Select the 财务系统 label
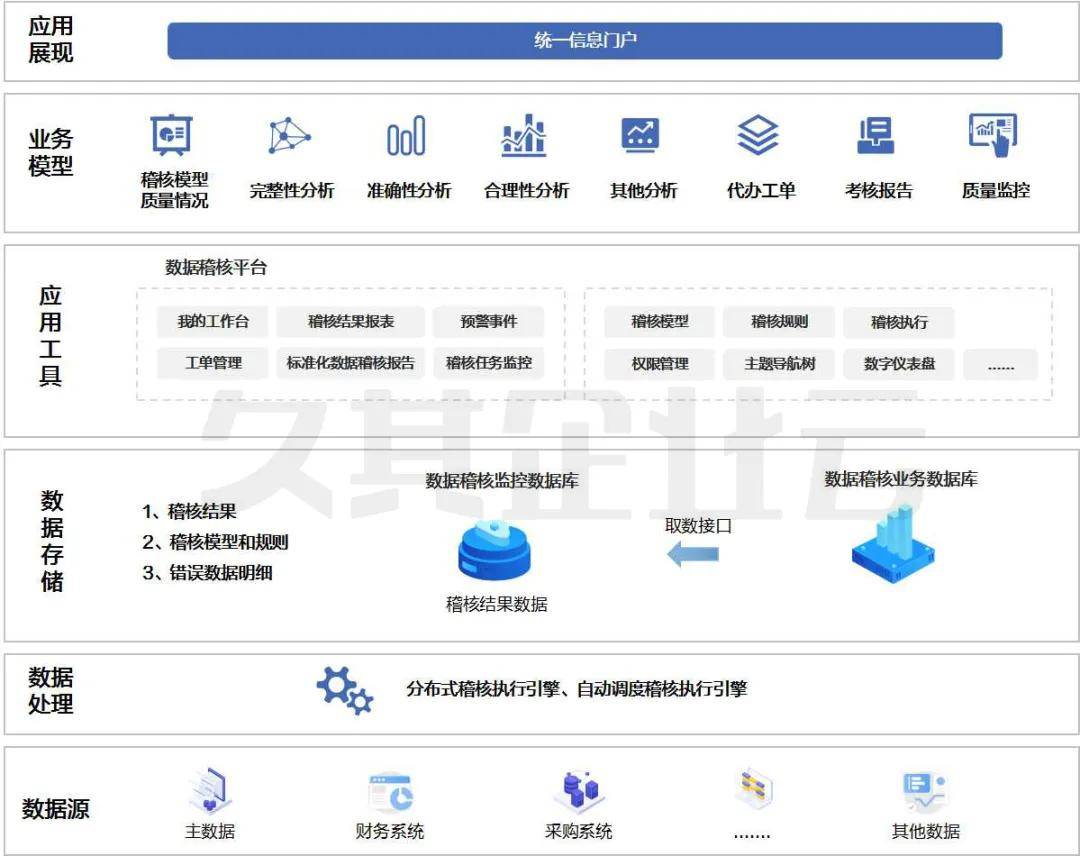This screenshot has width=1080, height=856. coord(390,832)
